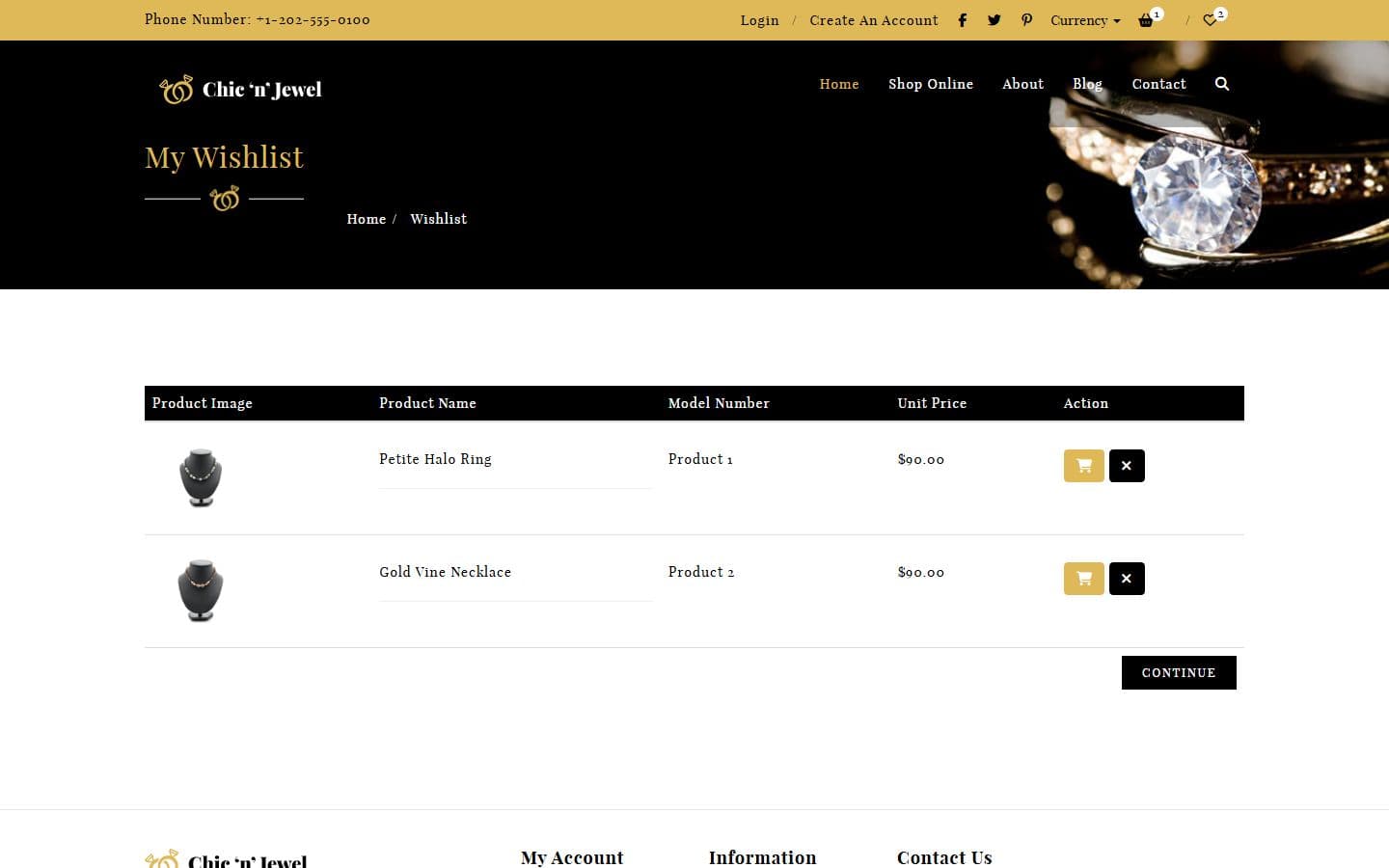Click Create An Account link

[874, 20]
